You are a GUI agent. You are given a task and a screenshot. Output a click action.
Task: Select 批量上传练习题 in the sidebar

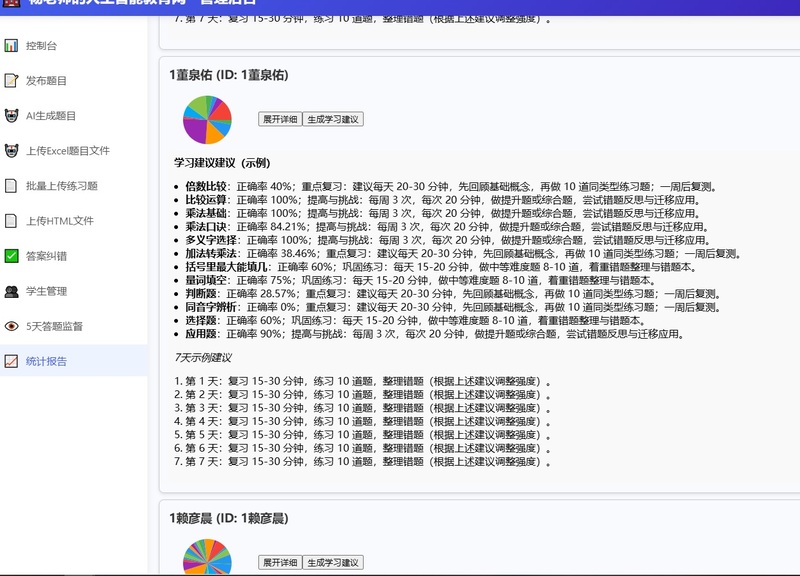[74, 186]
